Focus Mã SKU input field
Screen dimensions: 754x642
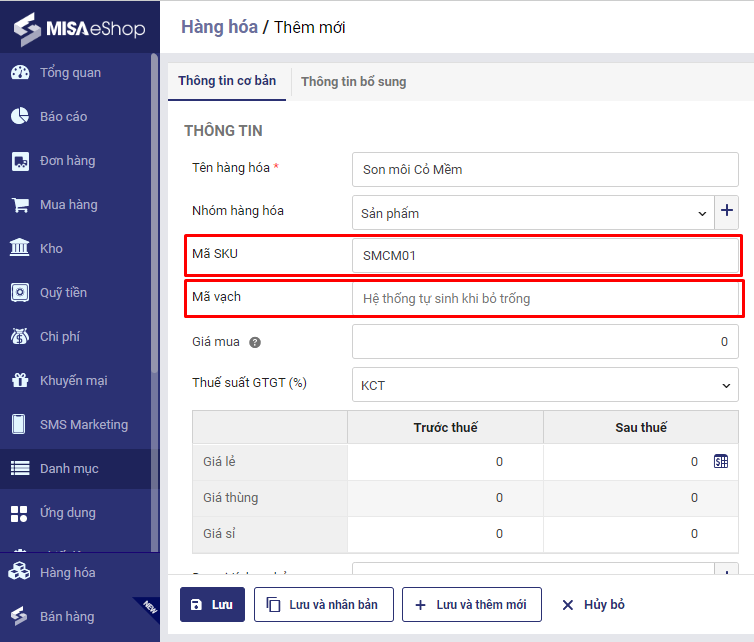545,255
